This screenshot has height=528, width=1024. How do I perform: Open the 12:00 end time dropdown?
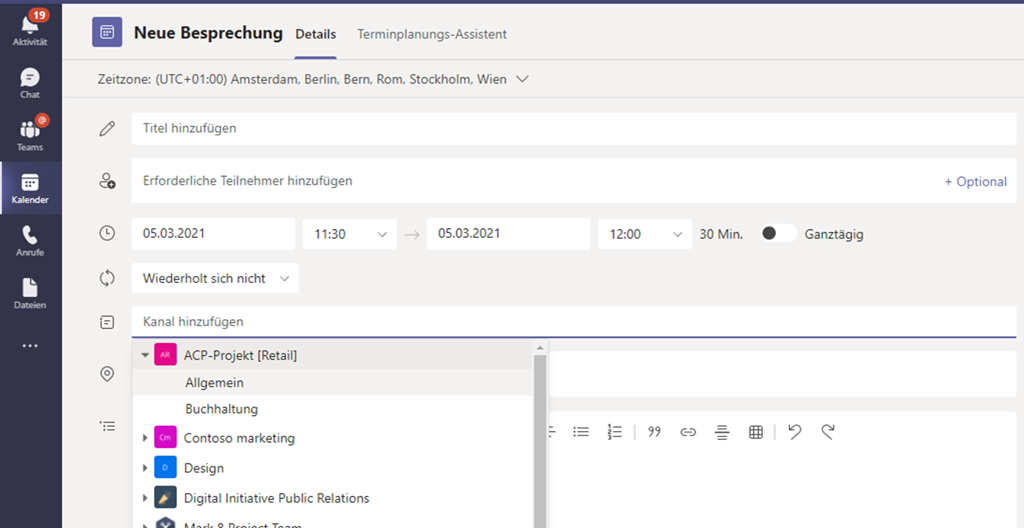coord(645,234)
